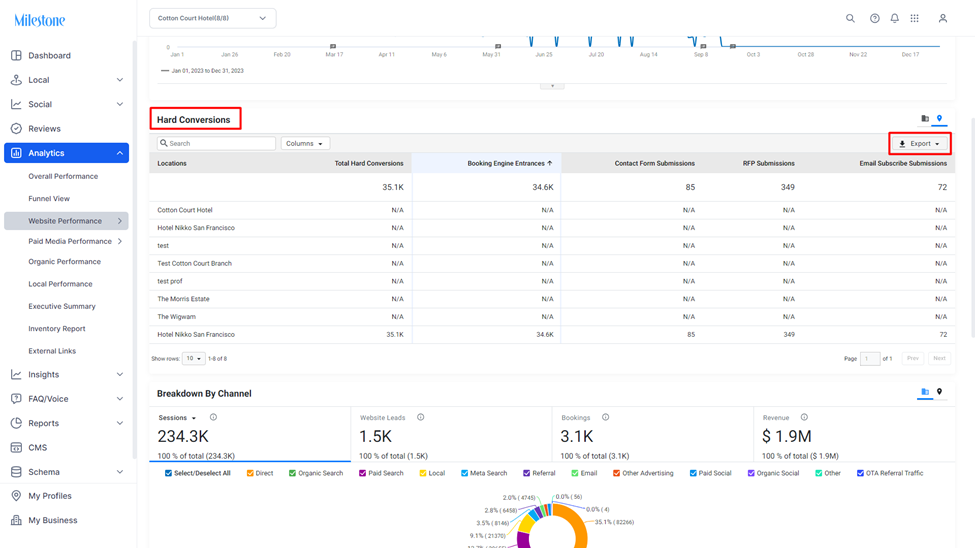The image size is (975, 548).
Task: Open the apps grid icon
Action: 914,18
